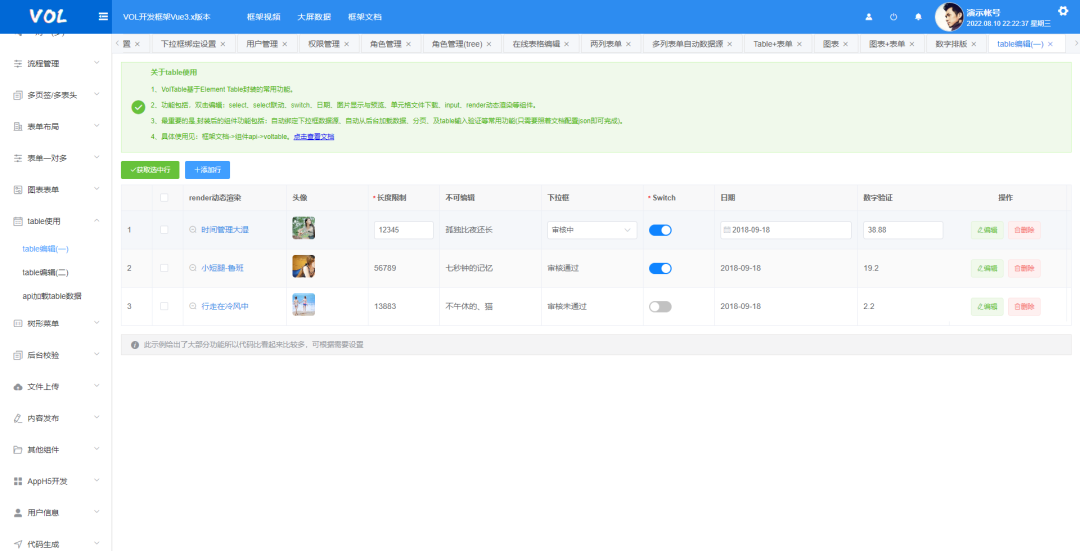Click zoom icon beside 时间管理大湿
The height and width of the screenshot is (551, 1080).
(x=193, y=229)
